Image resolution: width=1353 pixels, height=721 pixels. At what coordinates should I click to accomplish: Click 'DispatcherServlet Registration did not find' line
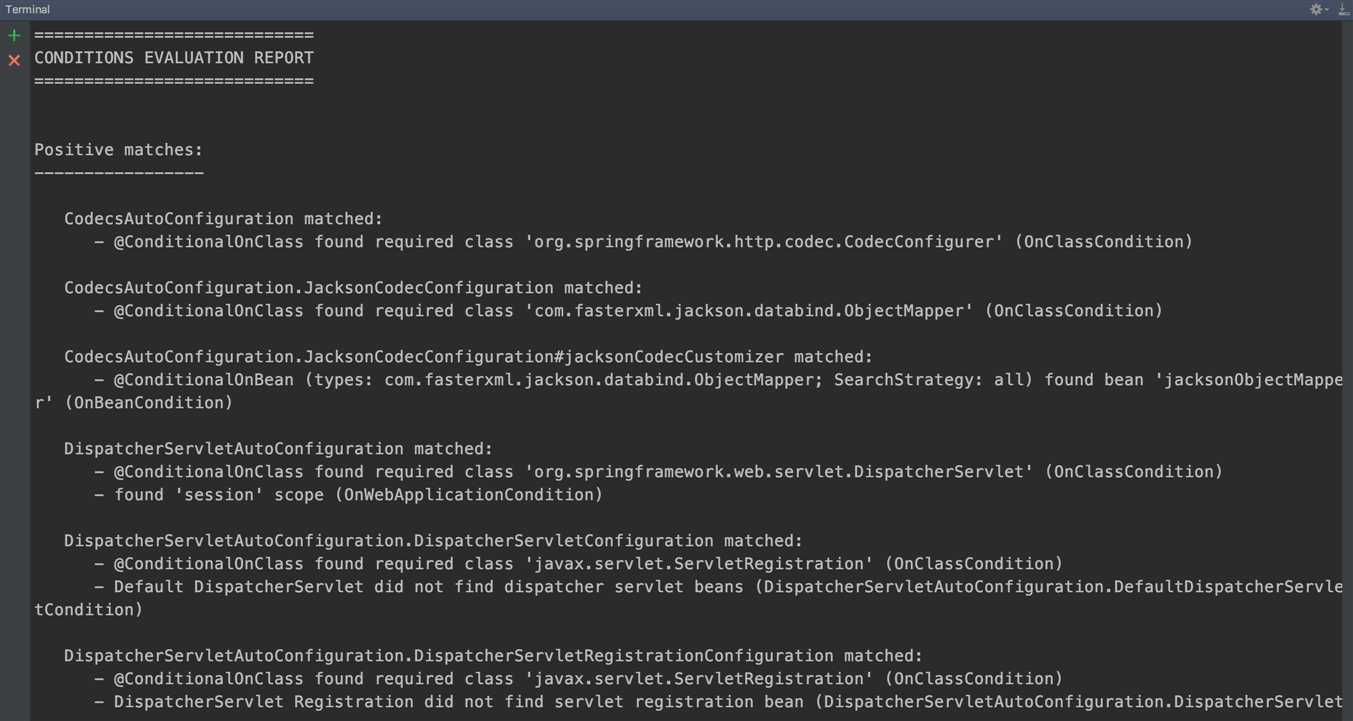[458, 702]
